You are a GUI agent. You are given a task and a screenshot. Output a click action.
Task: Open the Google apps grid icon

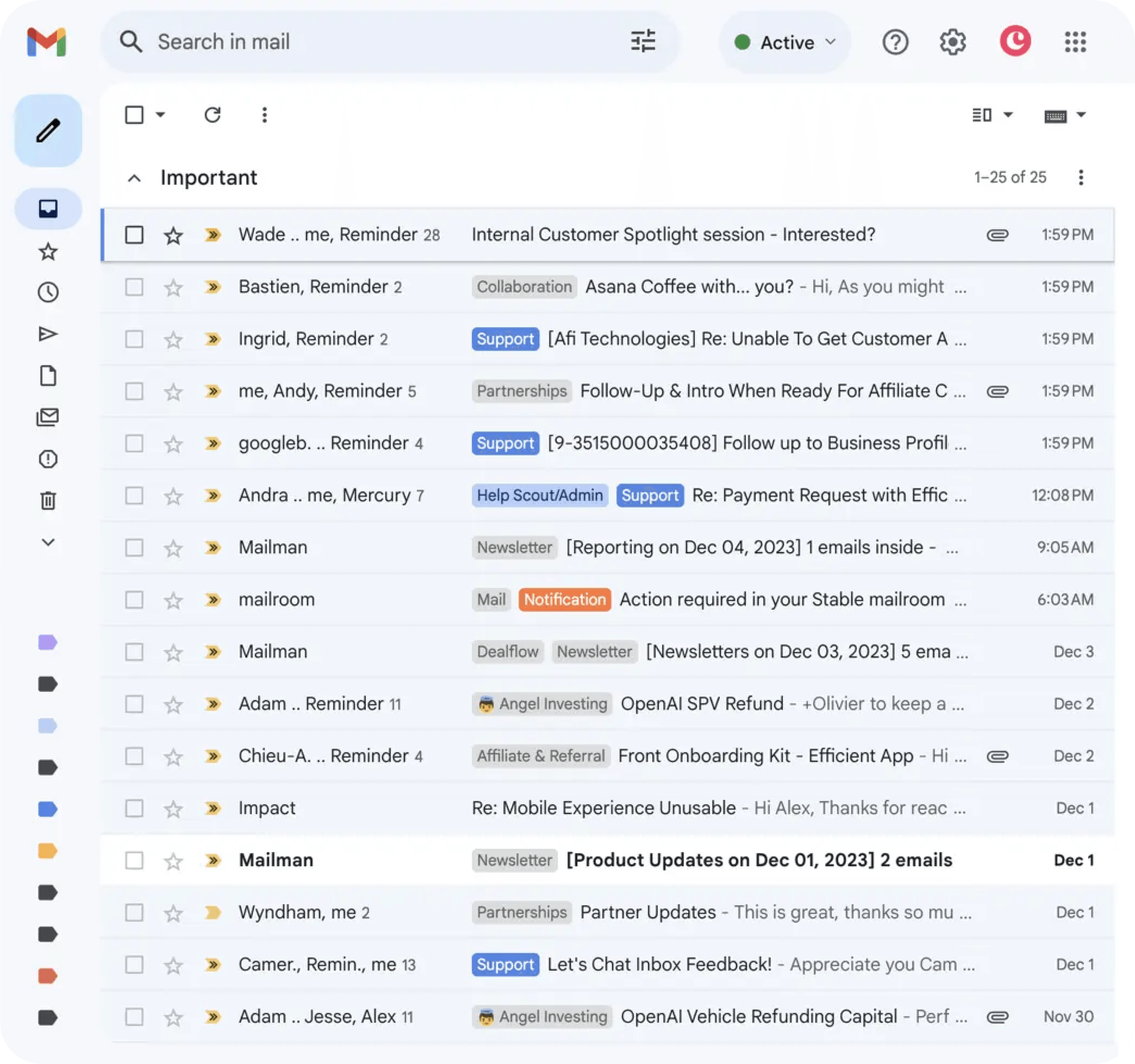click(1075, 42)
